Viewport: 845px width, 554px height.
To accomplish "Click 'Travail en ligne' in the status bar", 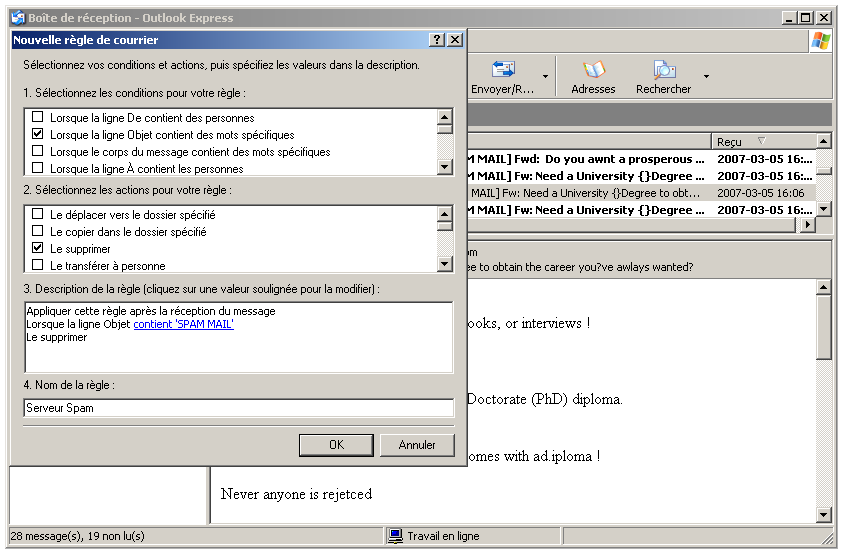I will [x=443, y=536].
